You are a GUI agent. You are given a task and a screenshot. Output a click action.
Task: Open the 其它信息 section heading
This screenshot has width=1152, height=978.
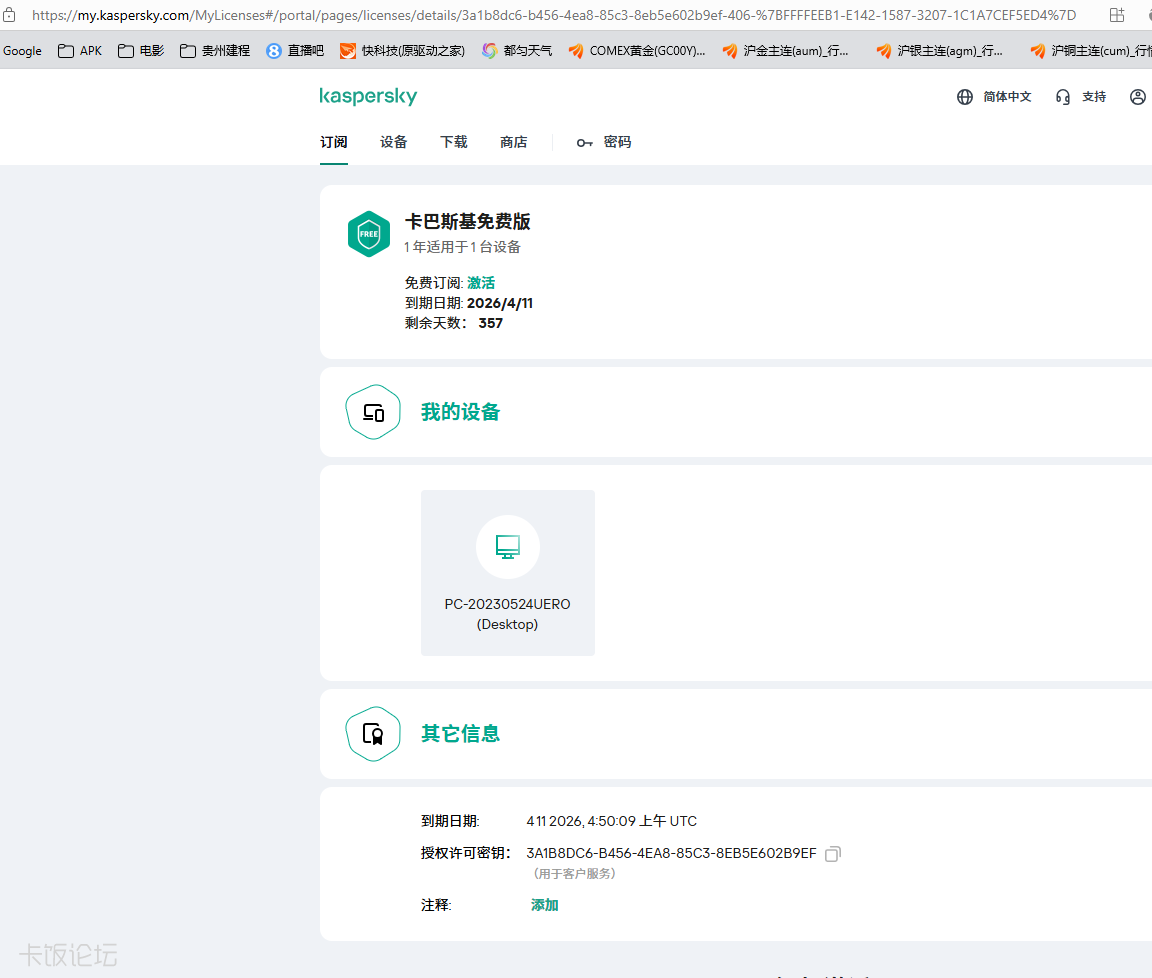[461, 734]
